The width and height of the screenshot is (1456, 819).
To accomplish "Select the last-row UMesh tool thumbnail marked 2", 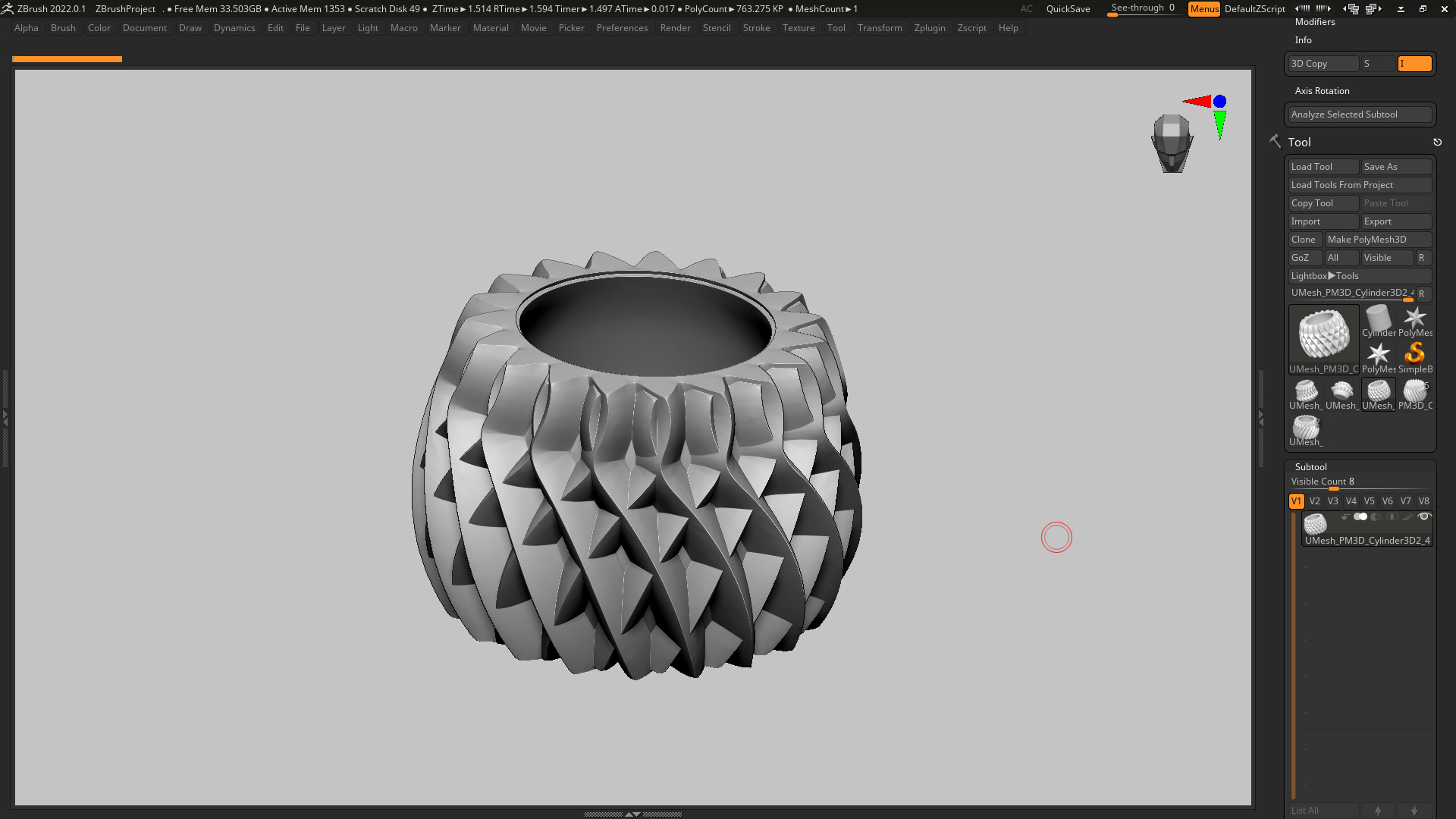I will pos(1306,431).
